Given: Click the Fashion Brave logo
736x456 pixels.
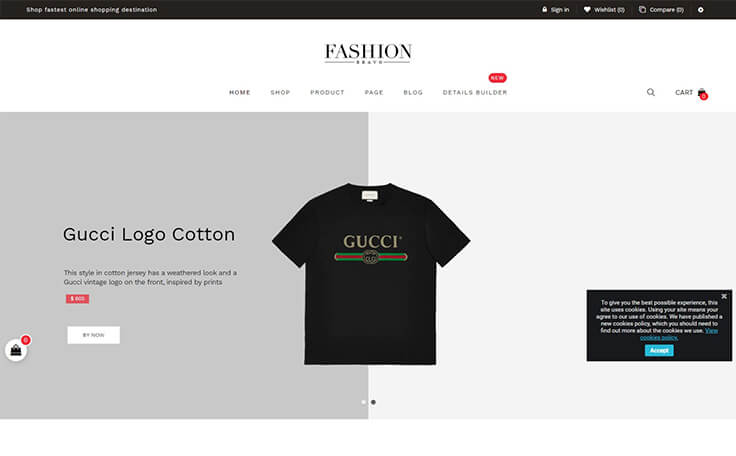Looking at the screenshot, I should coord(368,53).
